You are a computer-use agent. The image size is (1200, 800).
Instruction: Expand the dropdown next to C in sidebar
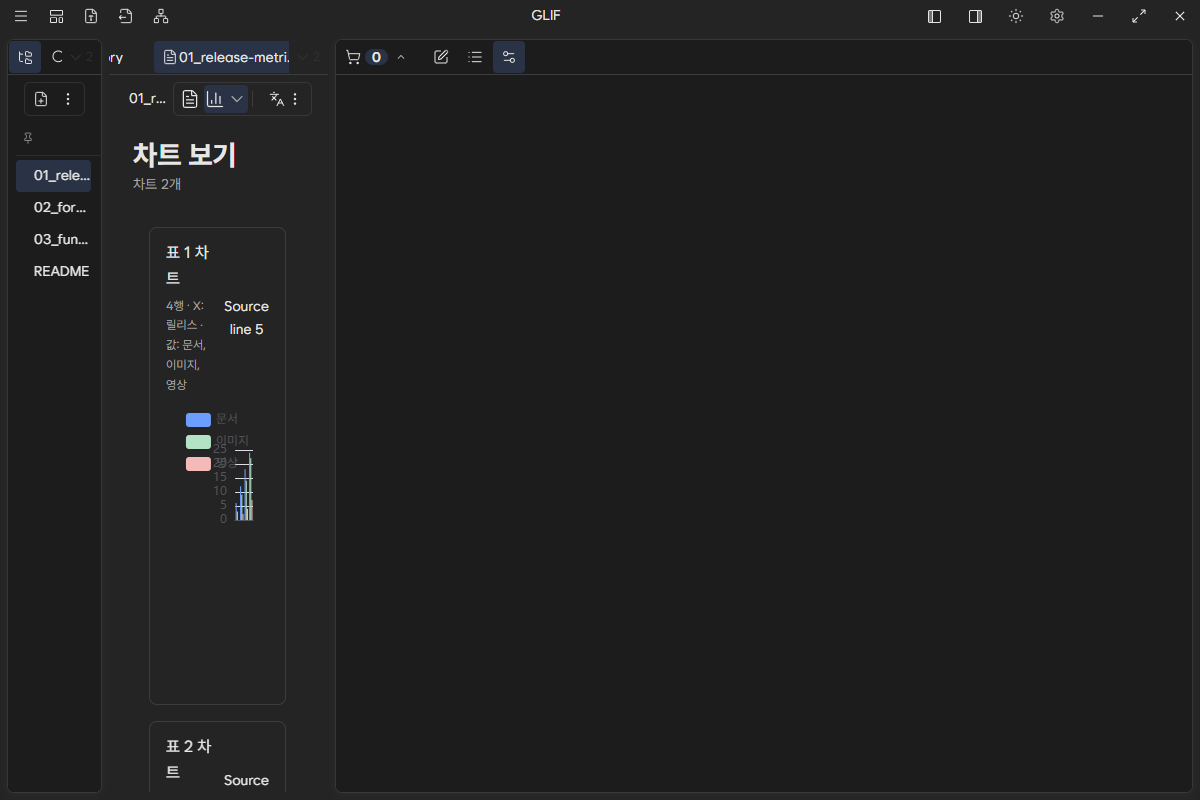tap(76, 57)
